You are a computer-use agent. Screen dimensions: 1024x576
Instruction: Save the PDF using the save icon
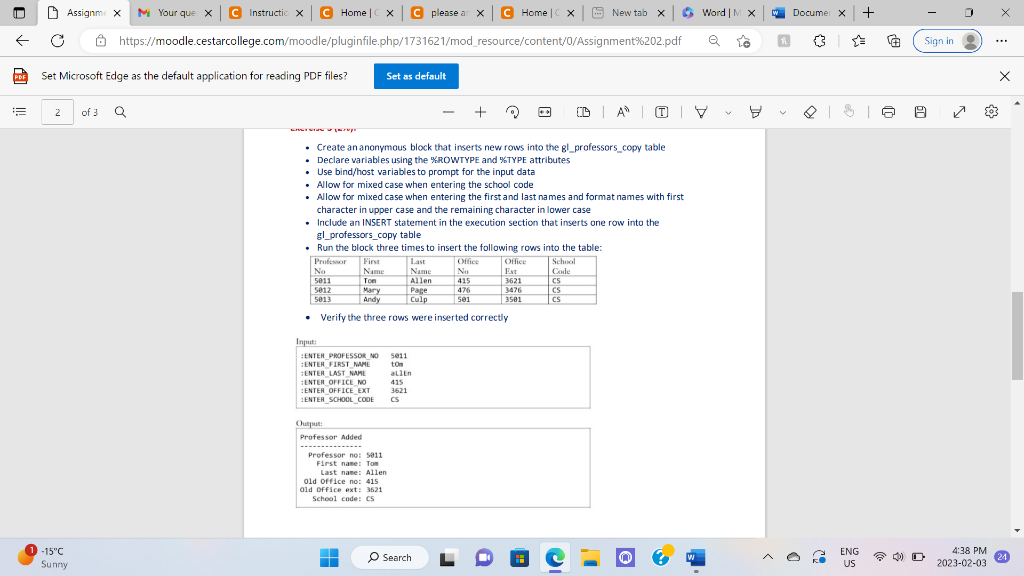tap(922, 111)
